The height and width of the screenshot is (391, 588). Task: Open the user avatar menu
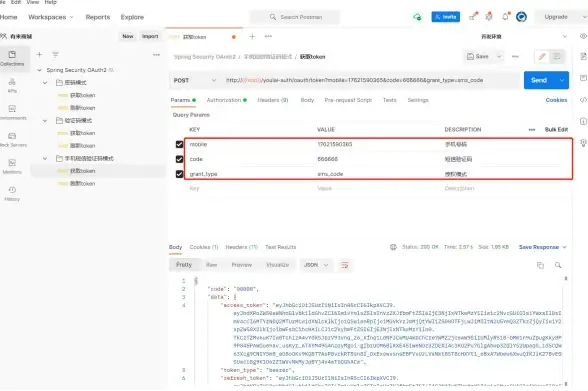[x=521, y=17]
